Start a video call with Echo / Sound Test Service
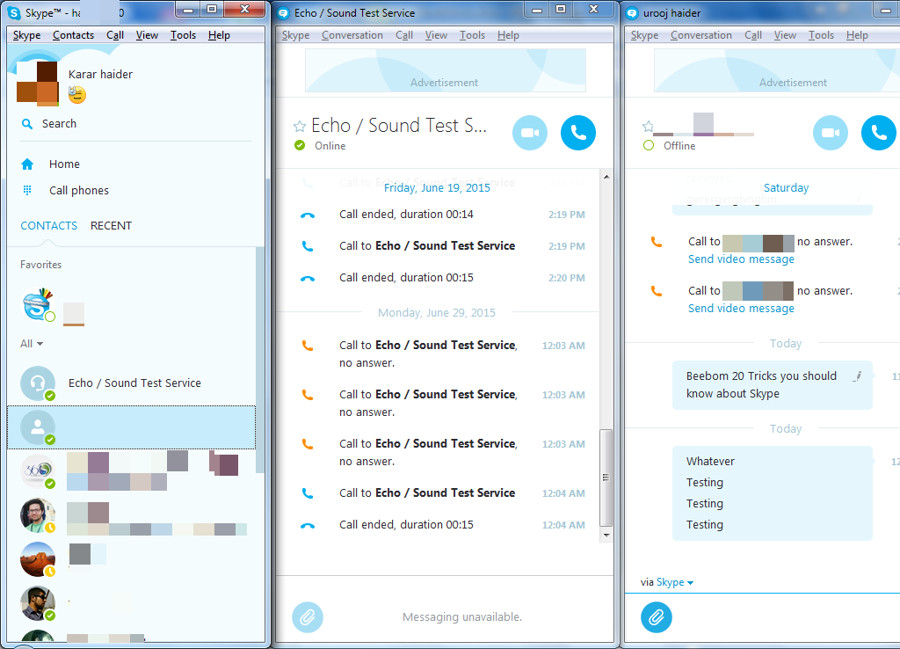This screenshot has width=900, height=649. point(529,133)
